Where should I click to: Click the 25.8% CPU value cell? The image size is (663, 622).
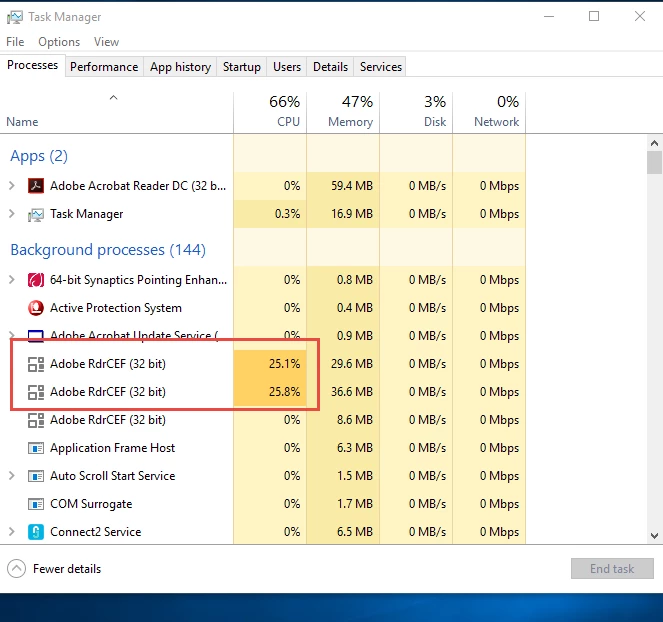point(270,392)
